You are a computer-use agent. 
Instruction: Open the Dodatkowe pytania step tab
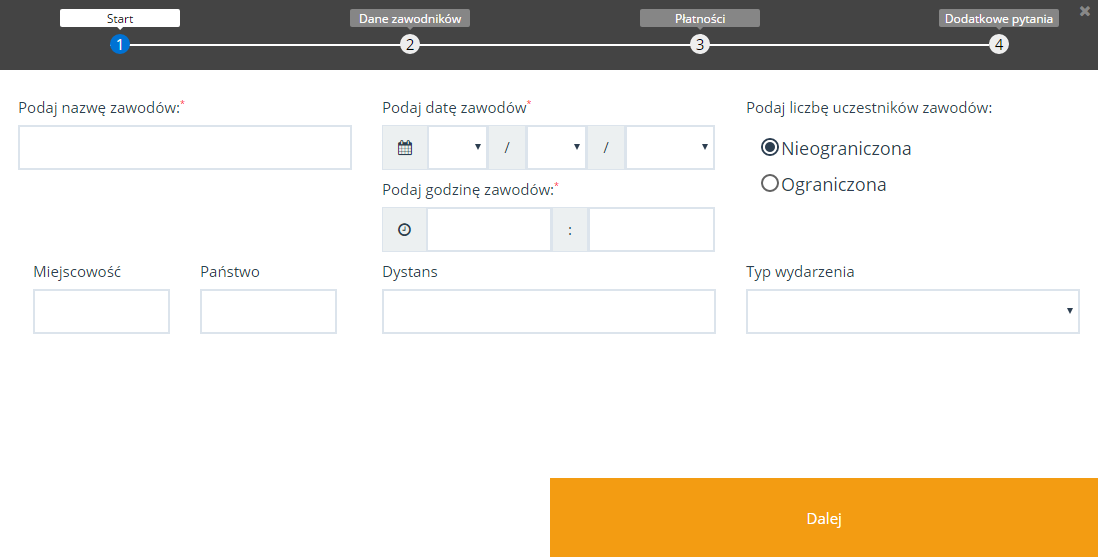999,18
